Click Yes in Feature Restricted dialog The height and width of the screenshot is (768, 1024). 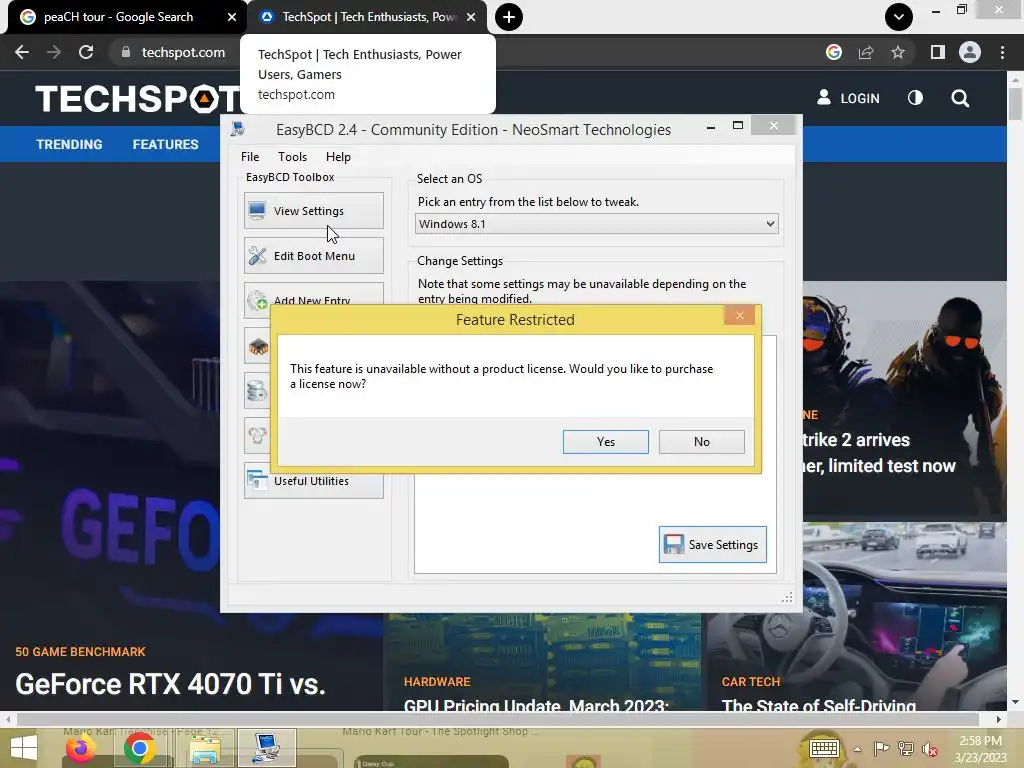point(605,441)
